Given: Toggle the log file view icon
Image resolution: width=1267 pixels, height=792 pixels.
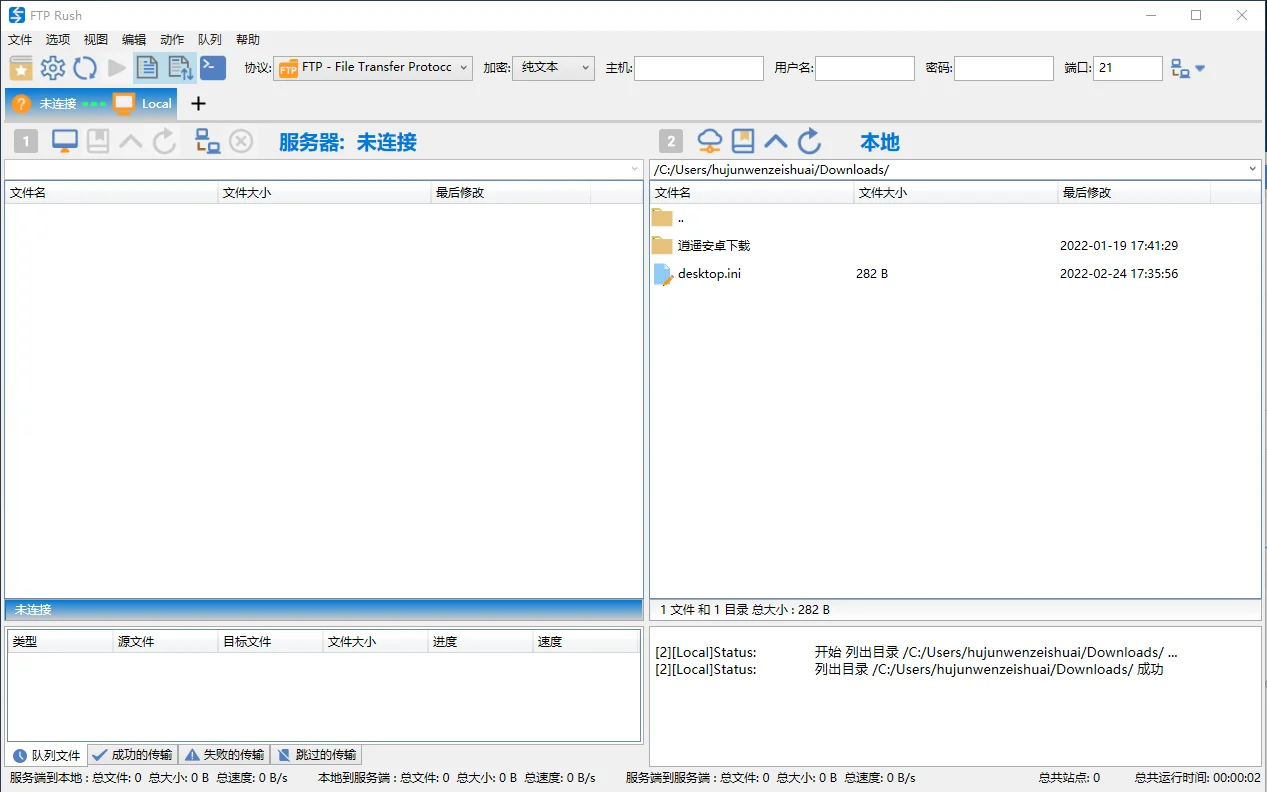Looking at the screenshot, I should 146,67.
